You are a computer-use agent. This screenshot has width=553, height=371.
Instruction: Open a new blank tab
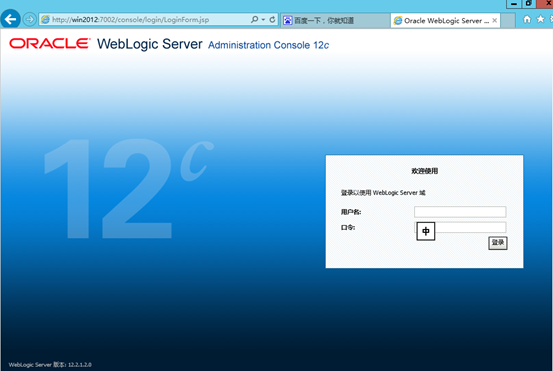point(508,20)
